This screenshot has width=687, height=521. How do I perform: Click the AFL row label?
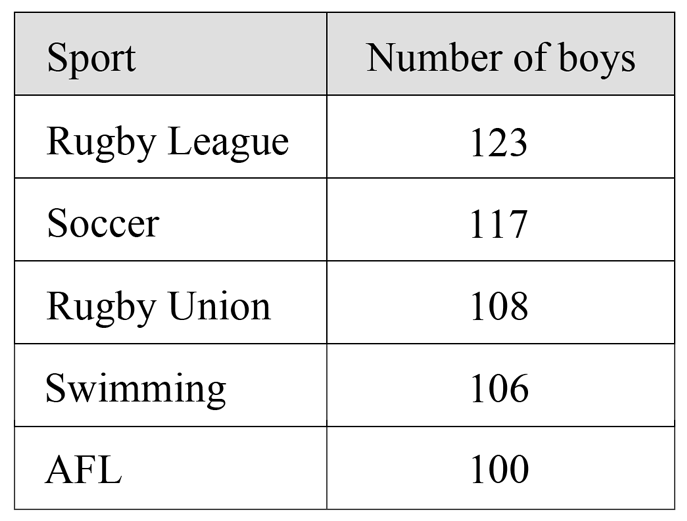click(x=84, y=470)
